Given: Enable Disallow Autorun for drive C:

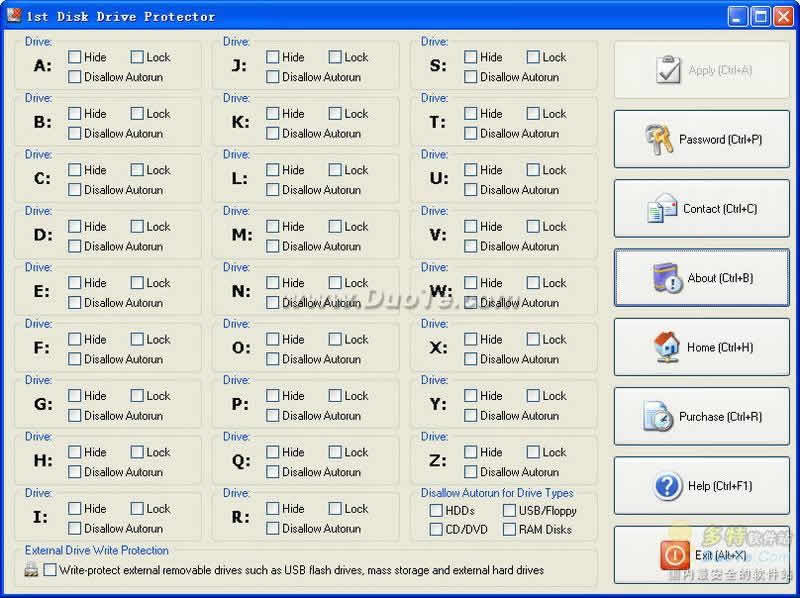Looking at the screenshot, I should [74, 189].
